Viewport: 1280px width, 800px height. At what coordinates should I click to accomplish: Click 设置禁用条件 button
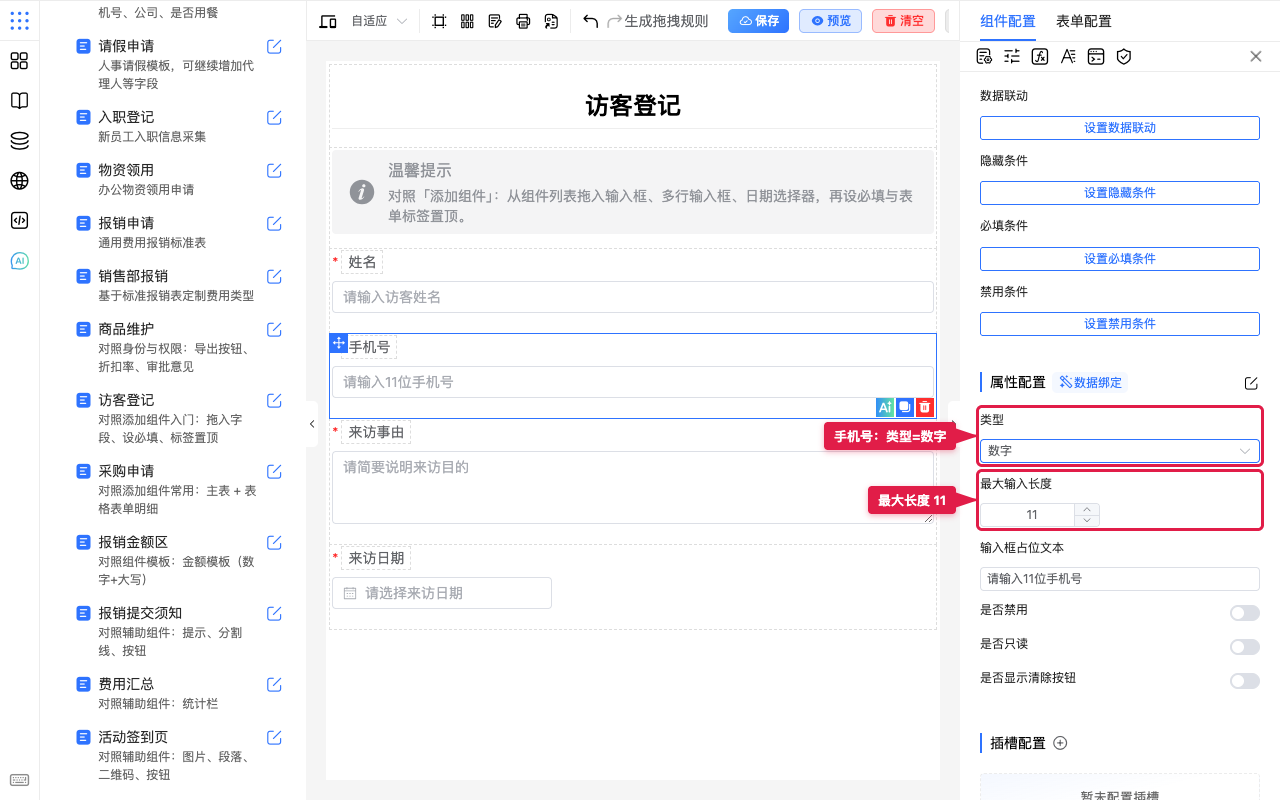pyautogui.click(x=1119, y=324)
